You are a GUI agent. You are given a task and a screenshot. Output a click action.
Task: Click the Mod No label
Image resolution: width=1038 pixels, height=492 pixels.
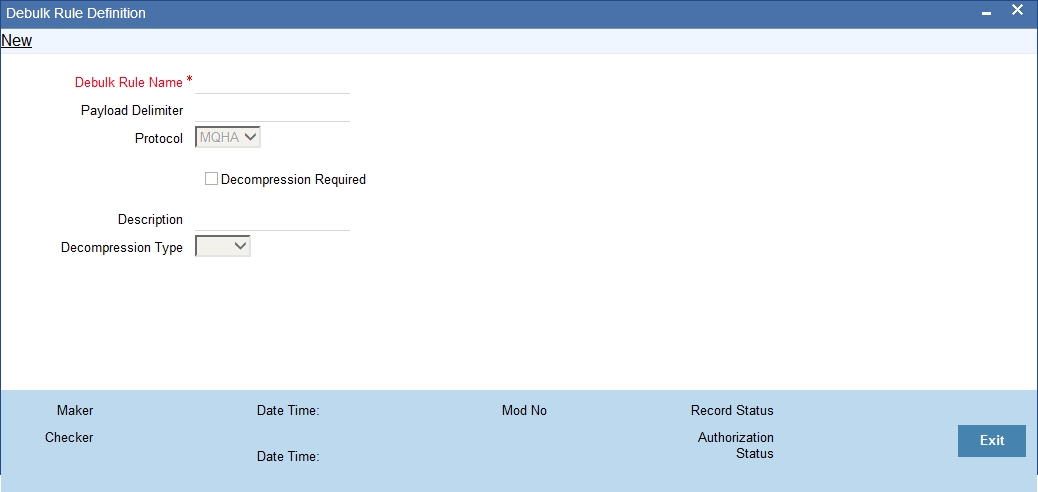pos(524,411)
